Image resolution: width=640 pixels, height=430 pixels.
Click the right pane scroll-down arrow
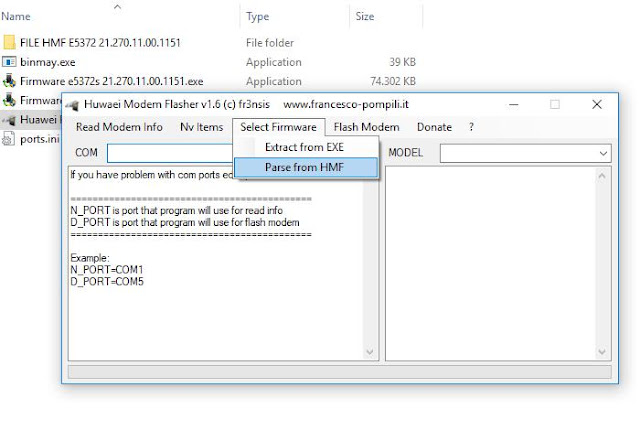pyautogui.click(x=602, y=352)
